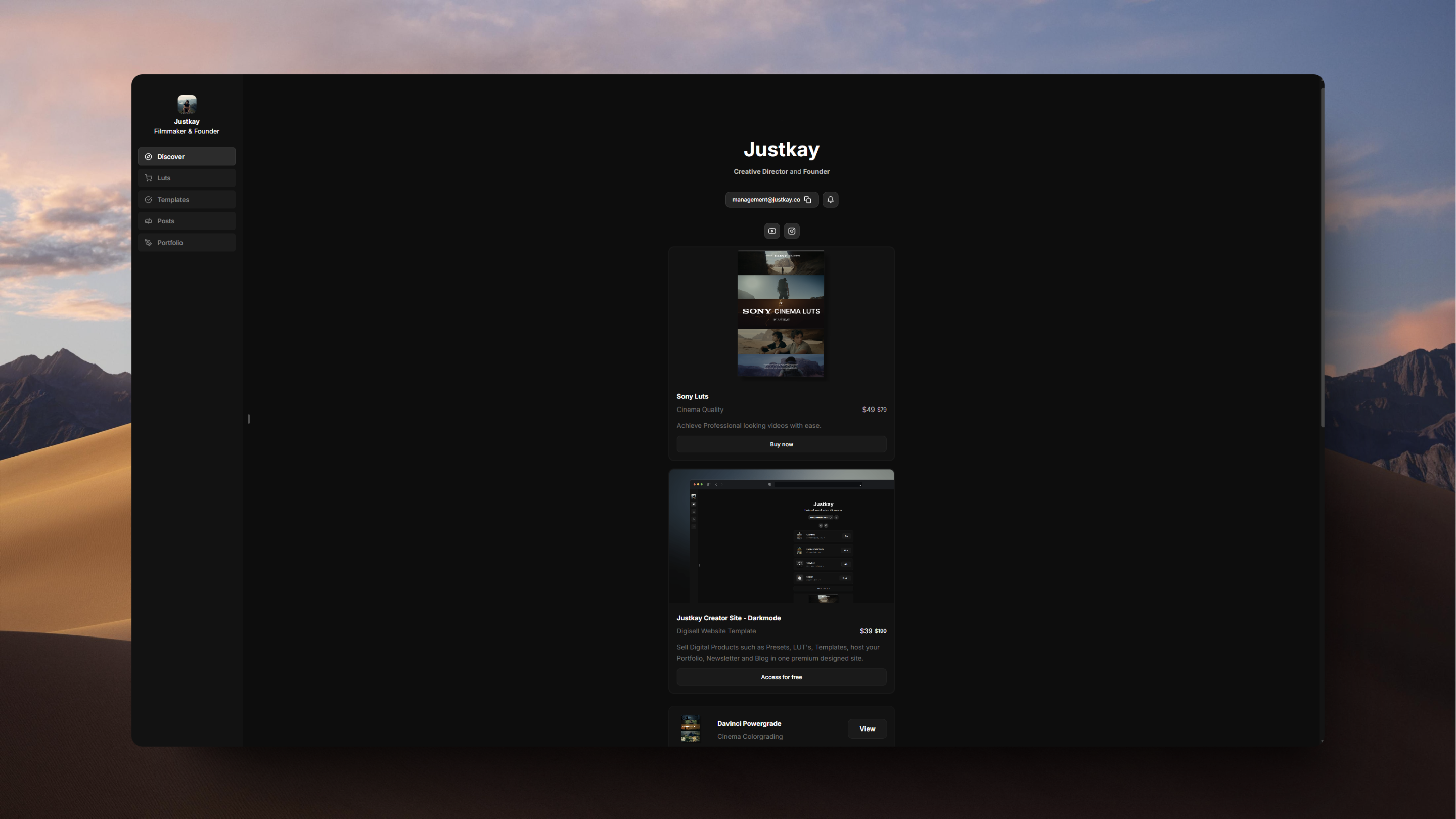Image resolution: width=1456 pixels, height=819 pixels.
Task: Click the Sony Cinema Luts product image
Action: [781, 313]
